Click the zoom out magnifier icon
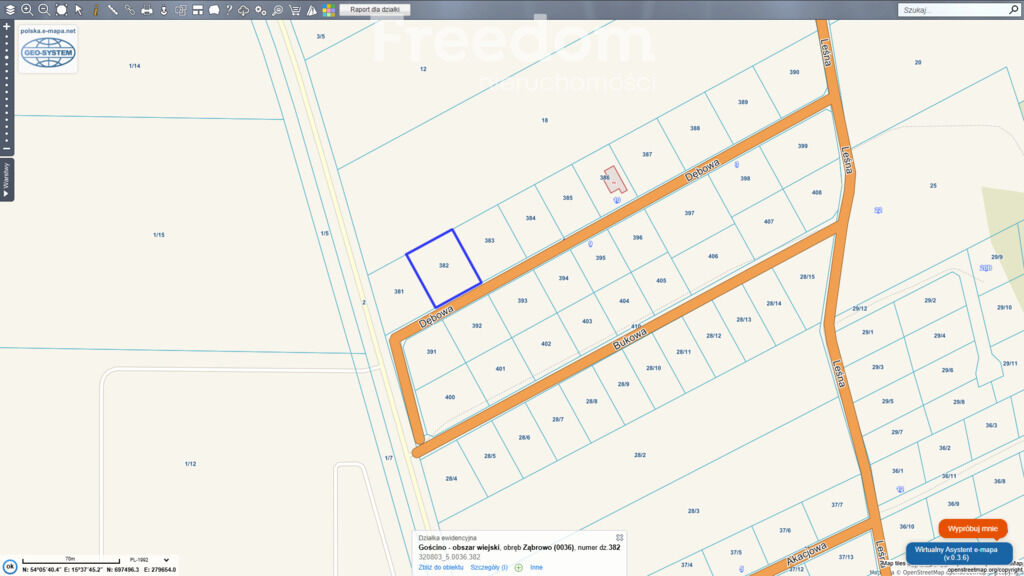 point(44,10)
